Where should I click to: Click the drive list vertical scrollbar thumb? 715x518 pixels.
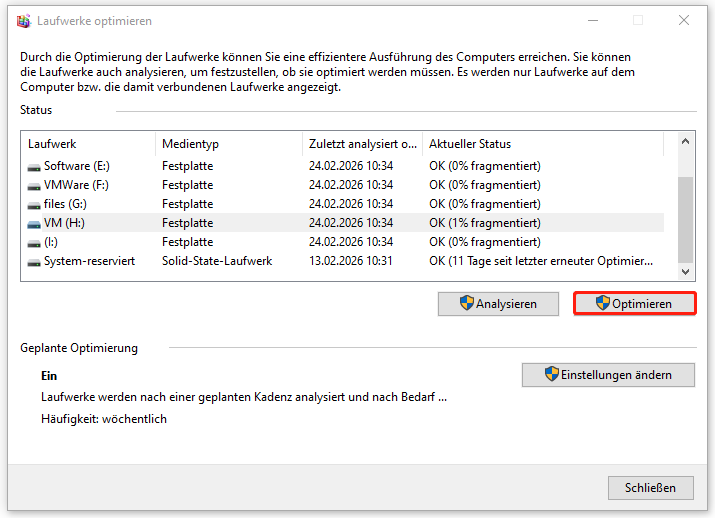(685, 220)
